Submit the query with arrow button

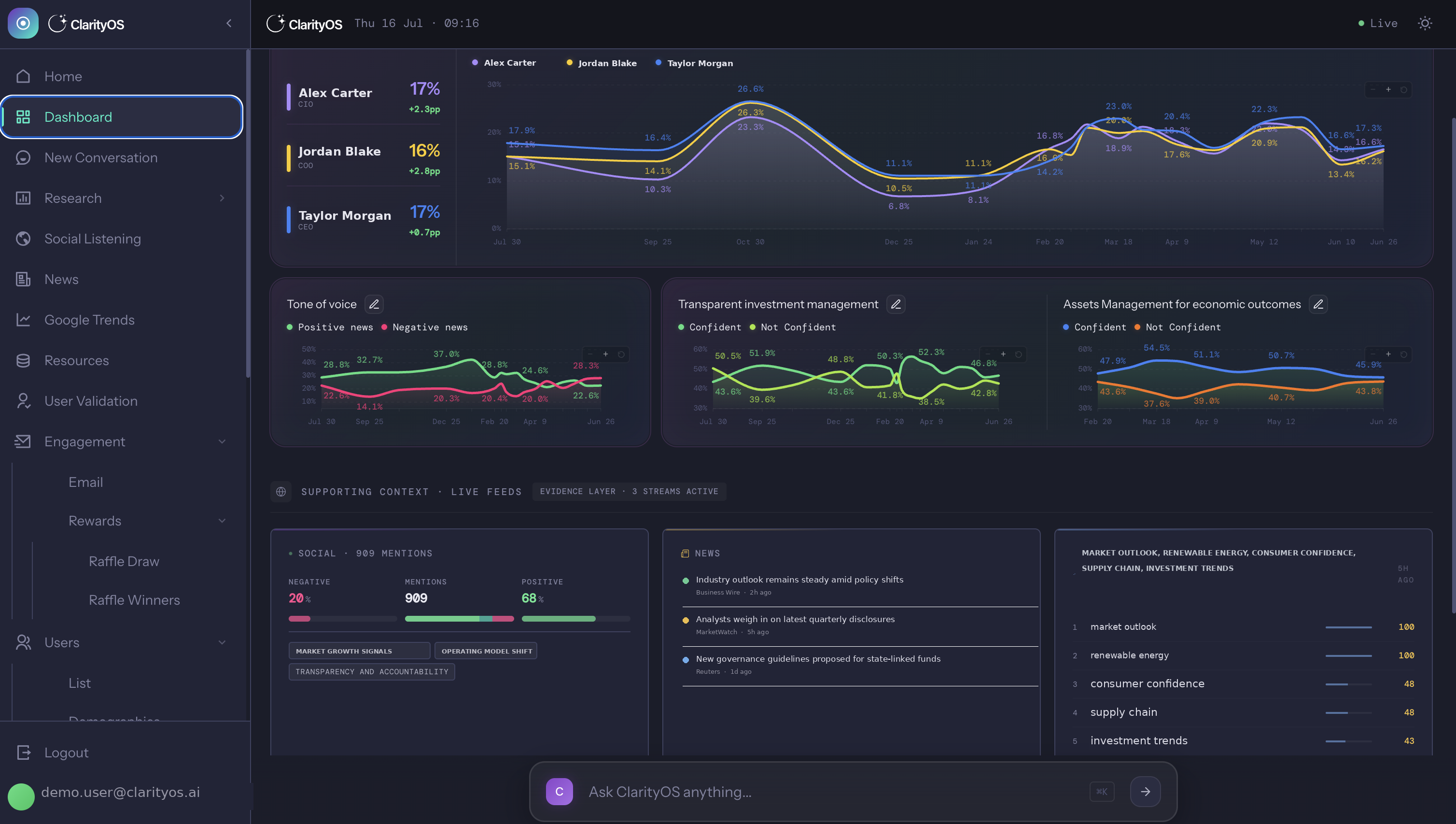coord(1146,792)
